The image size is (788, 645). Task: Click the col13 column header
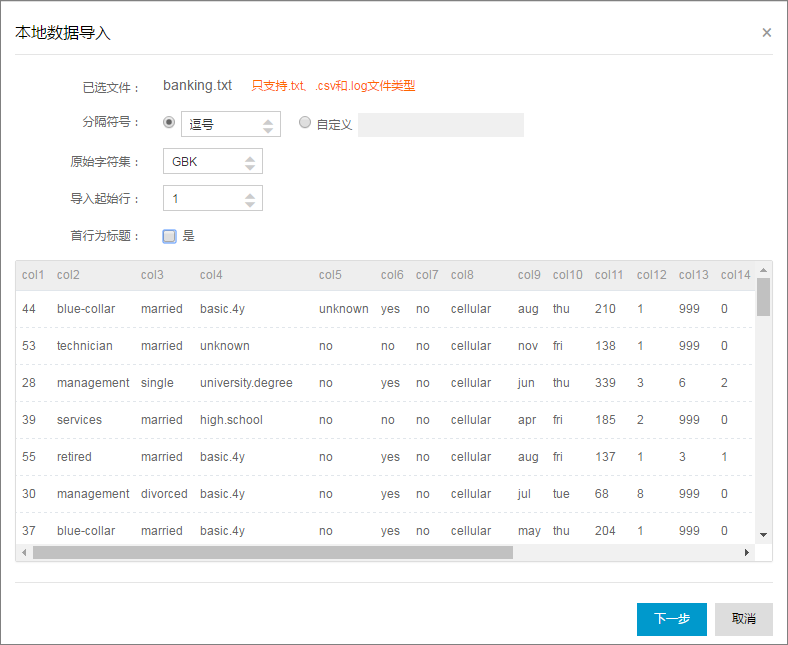(694, 275)
